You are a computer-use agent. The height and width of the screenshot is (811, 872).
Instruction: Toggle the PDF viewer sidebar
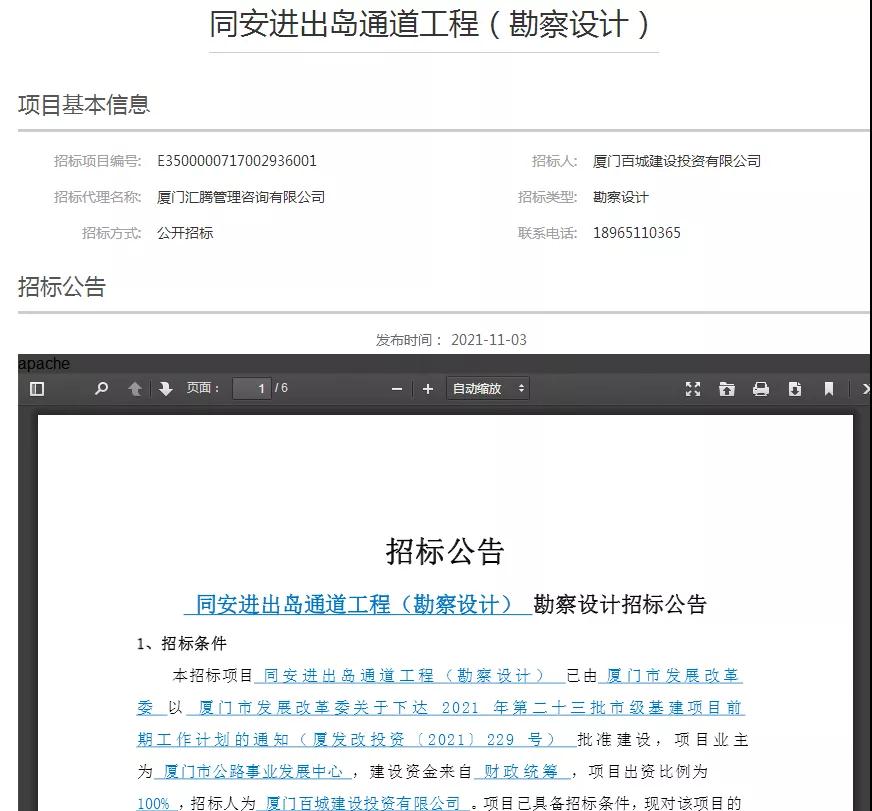coord(37,389)
